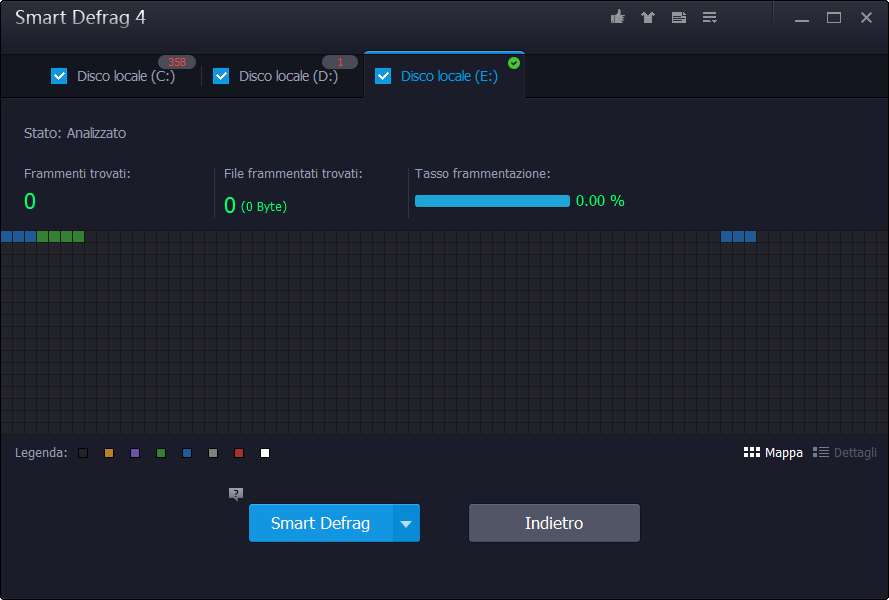Click the red legend color square

click(x=239, y=453)
